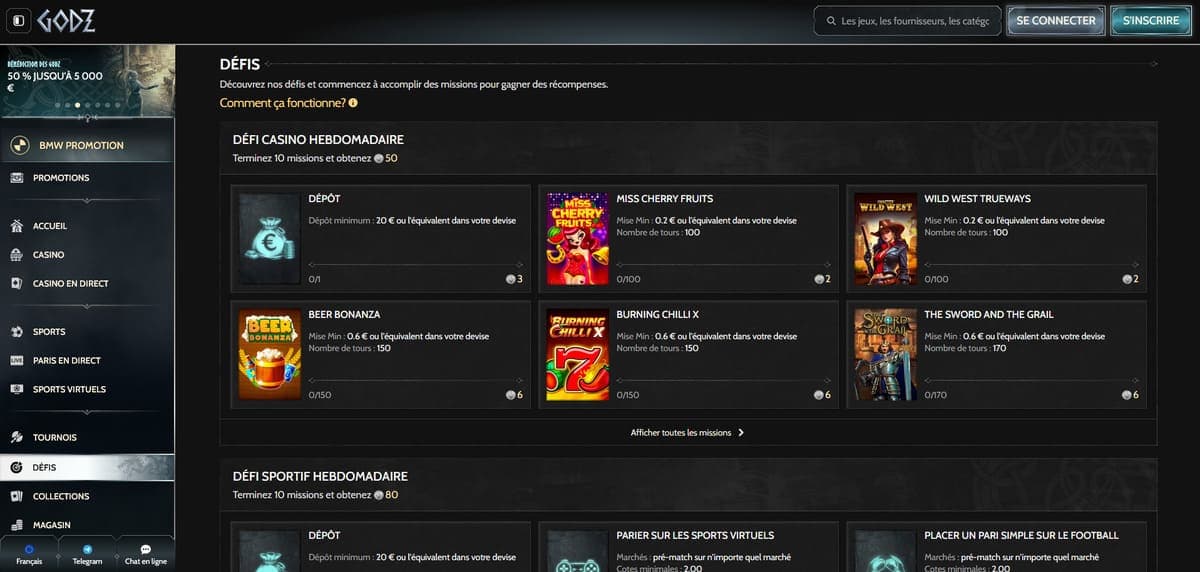Click Burning Chilli X title text
The width and height of the screenshot is (1200, 572).
[x=658, y=315]
